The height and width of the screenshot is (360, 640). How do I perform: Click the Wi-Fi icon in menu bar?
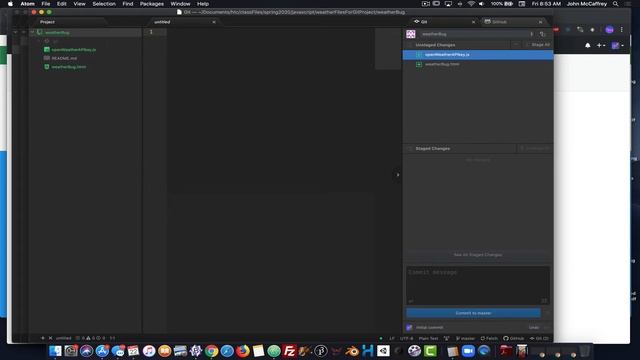tap(471, 4)
